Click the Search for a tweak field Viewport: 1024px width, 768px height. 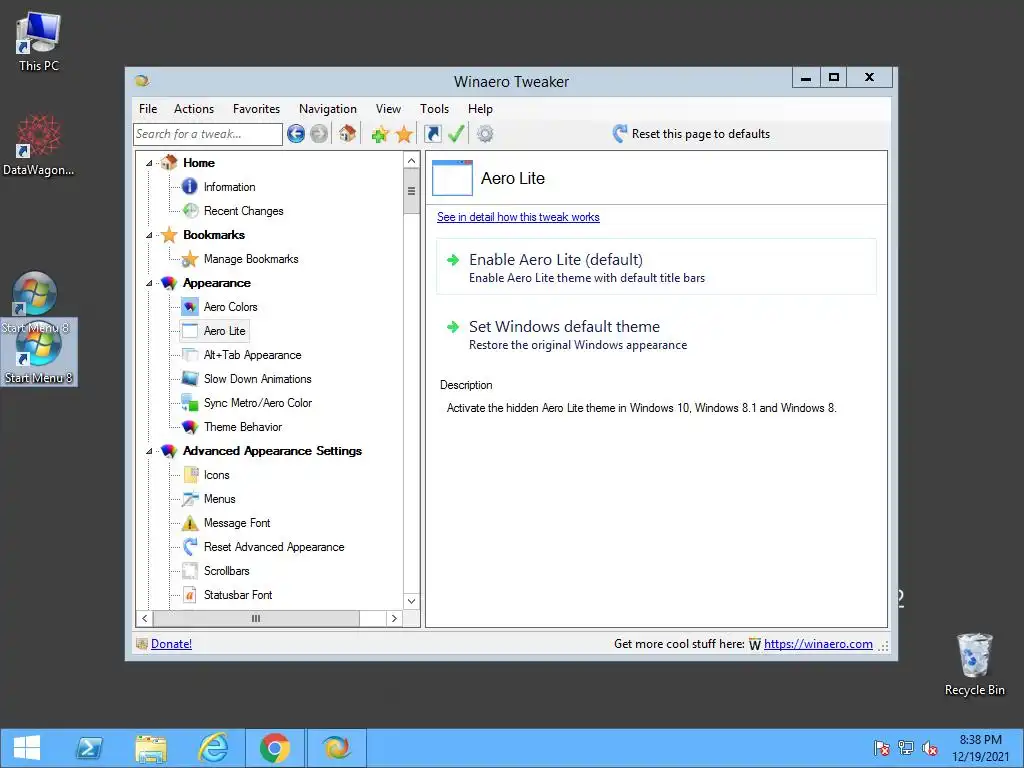click(208, 134)
